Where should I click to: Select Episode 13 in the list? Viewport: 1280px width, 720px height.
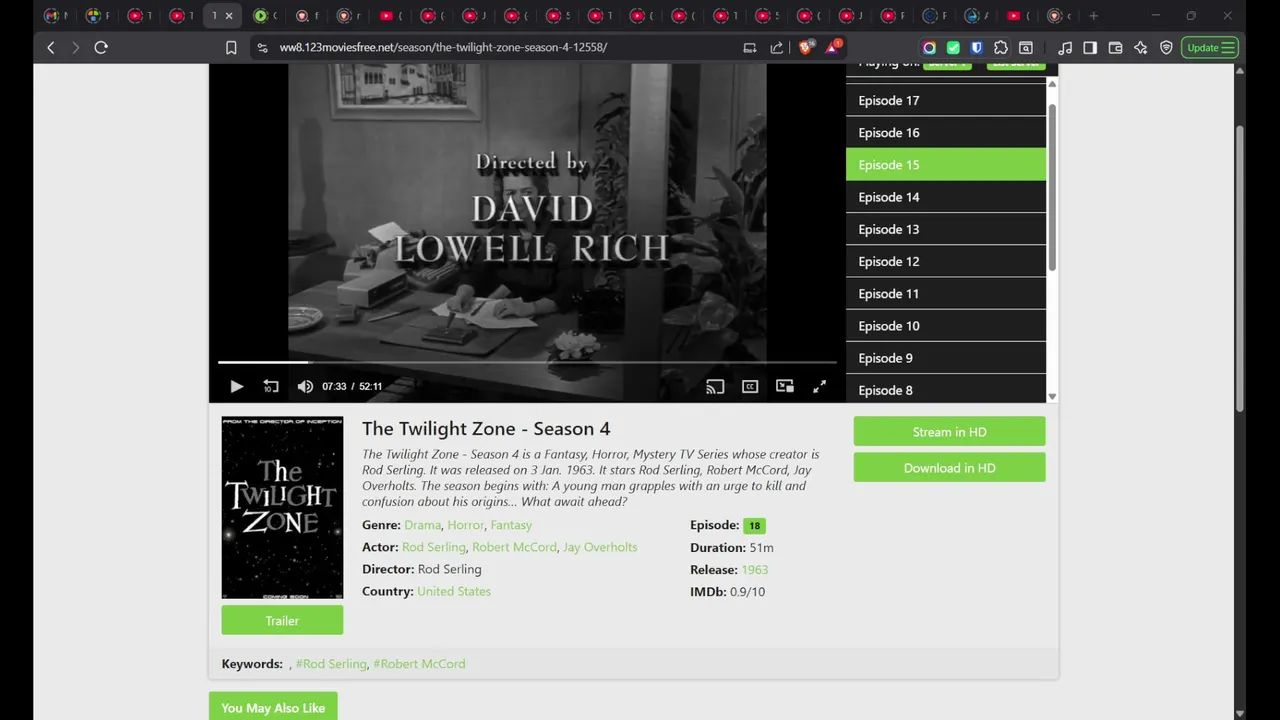tap(945, 229)
